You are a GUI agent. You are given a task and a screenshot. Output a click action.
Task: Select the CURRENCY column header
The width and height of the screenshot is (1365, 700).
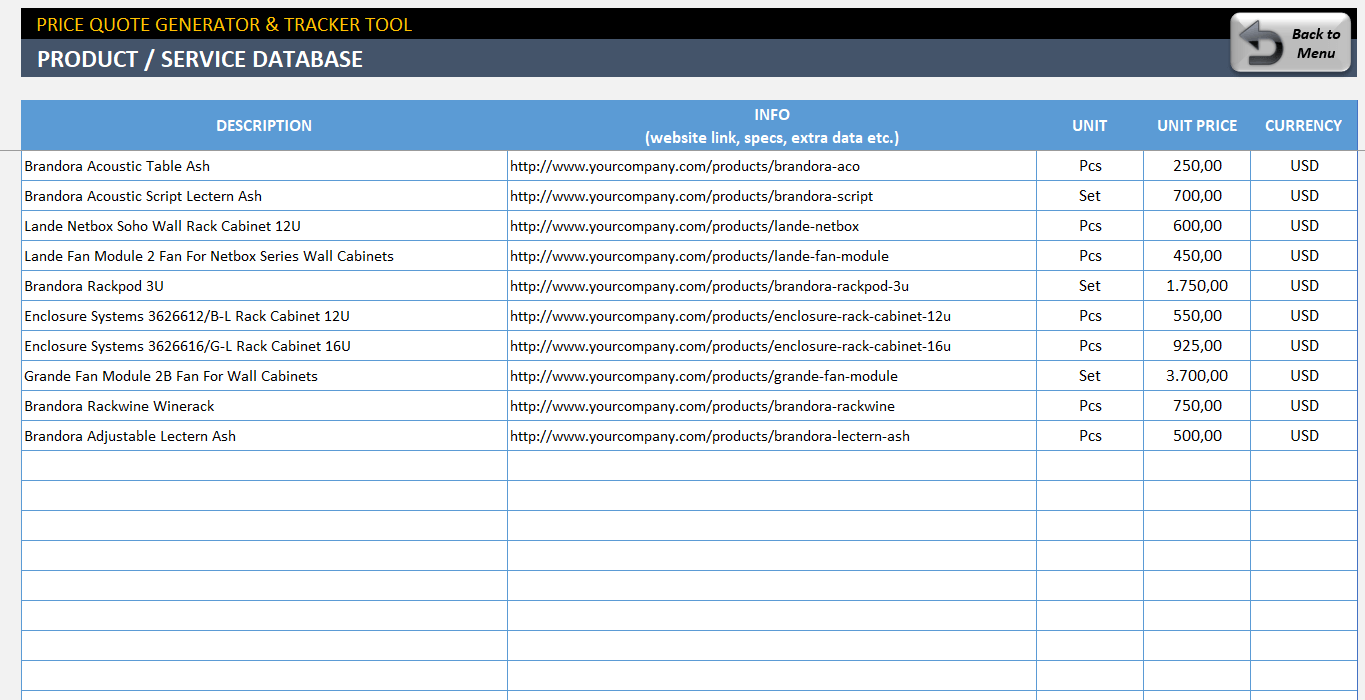click(1304, 125)
